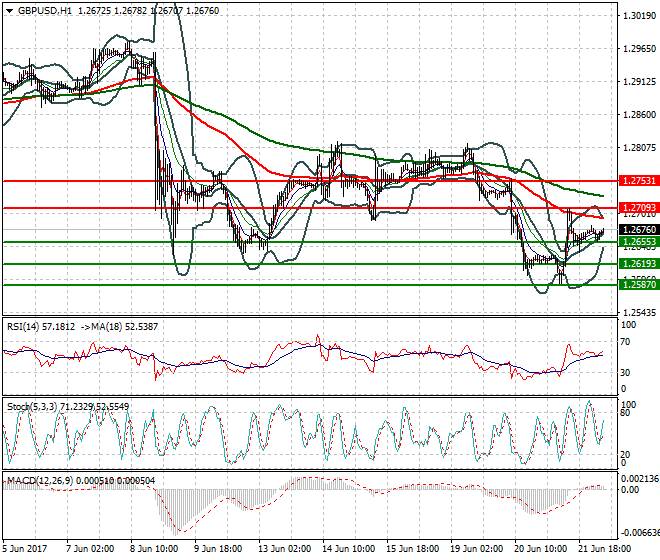
Task: Select the green 1.25870 support price tag
Action: pos(637,285)
